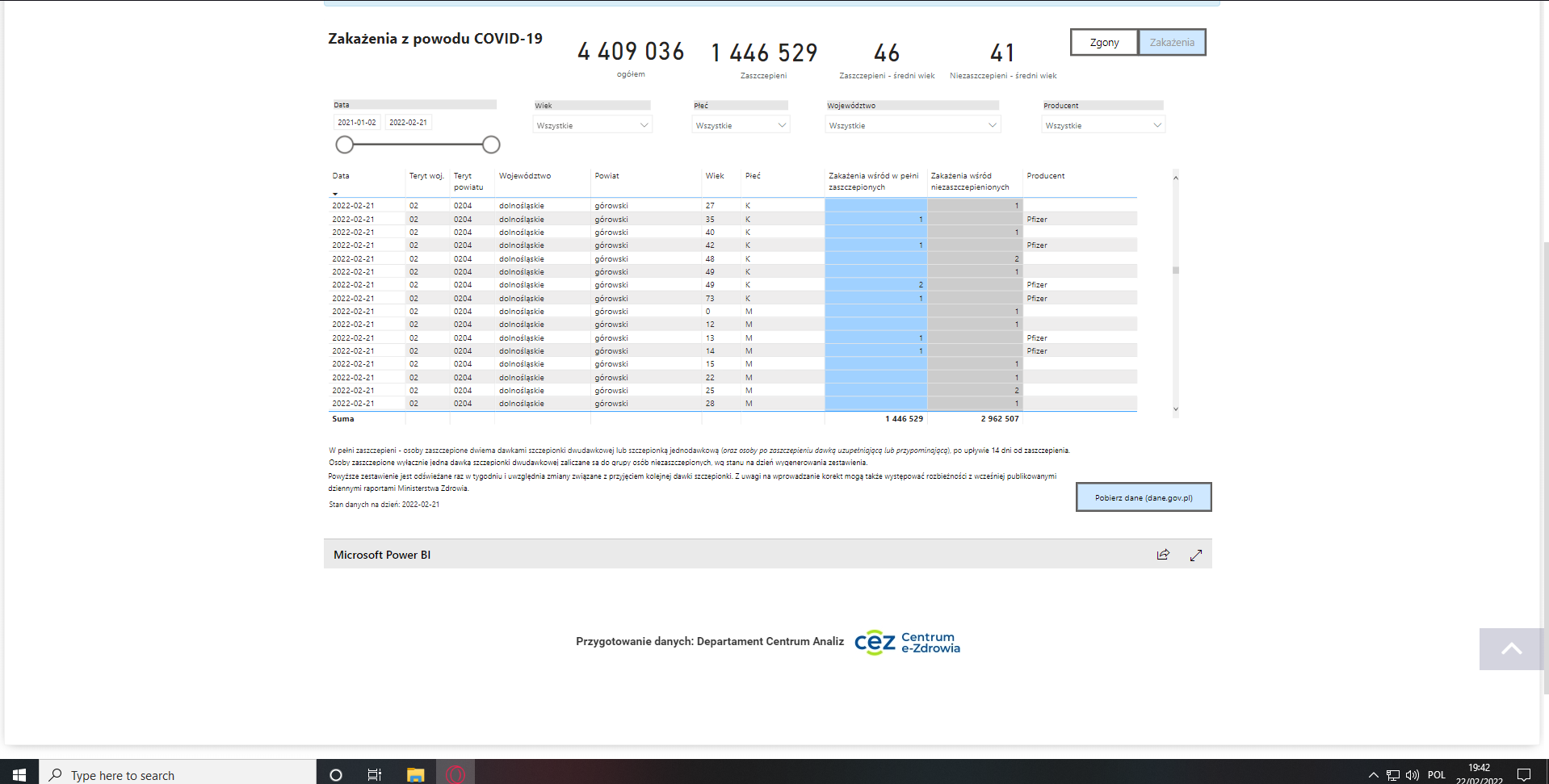Click the table vertical scrollbar thumb
1549x784 pixels.
tap(1176, 270)
